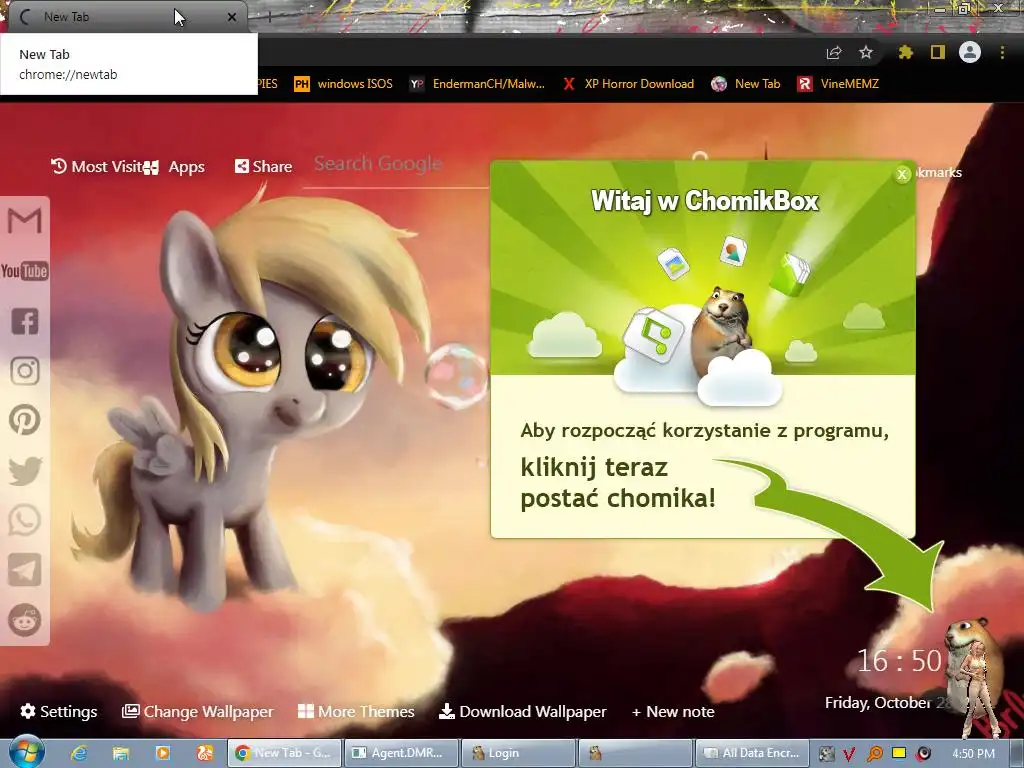1024x768 pixels.
Task: Open the UC Browser taskbar icon
Action: (x=204, y=753)
